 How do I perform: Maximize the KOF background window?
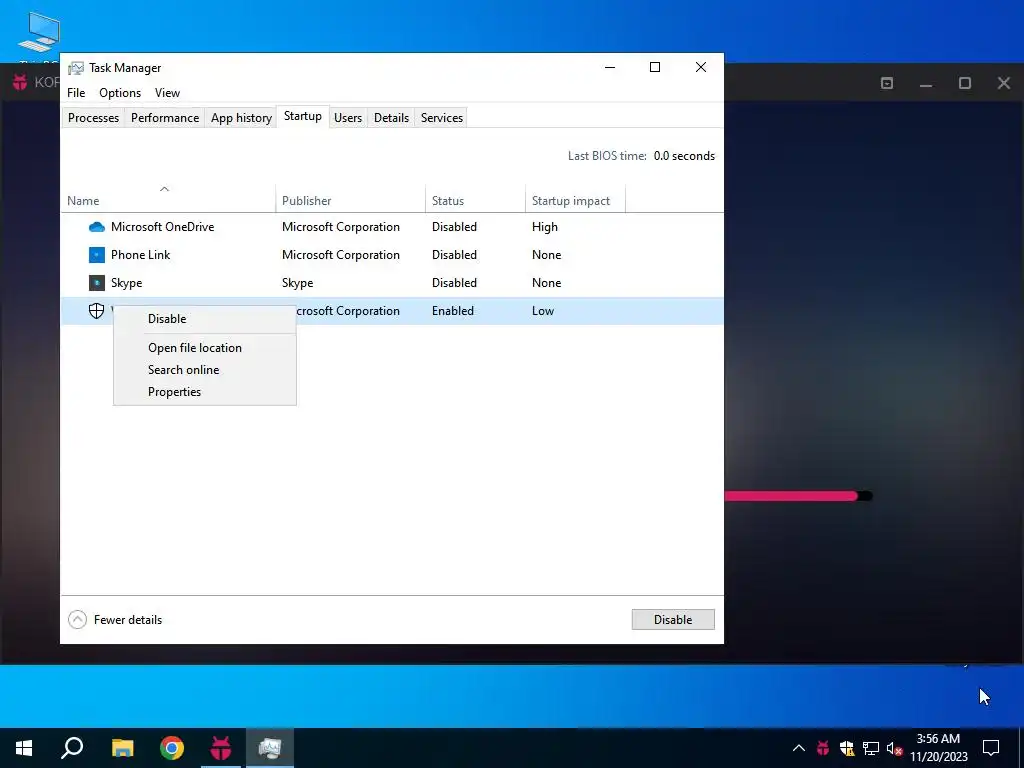pyautogui.click(x=965, y=83)
